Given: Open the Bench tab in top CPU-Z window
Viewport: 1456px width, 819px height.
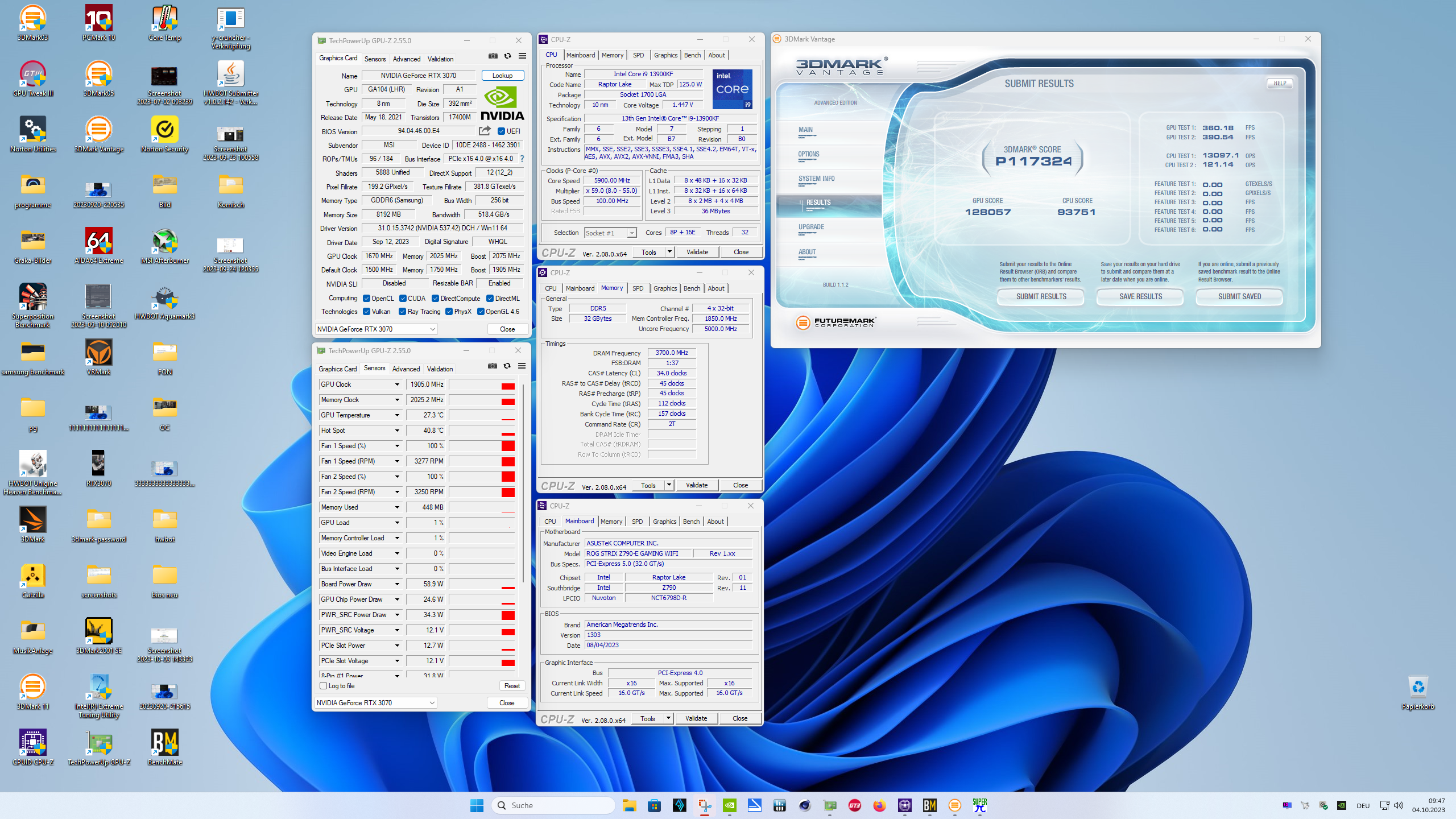Looking at the screenshot, I should [x=692, y=55].
